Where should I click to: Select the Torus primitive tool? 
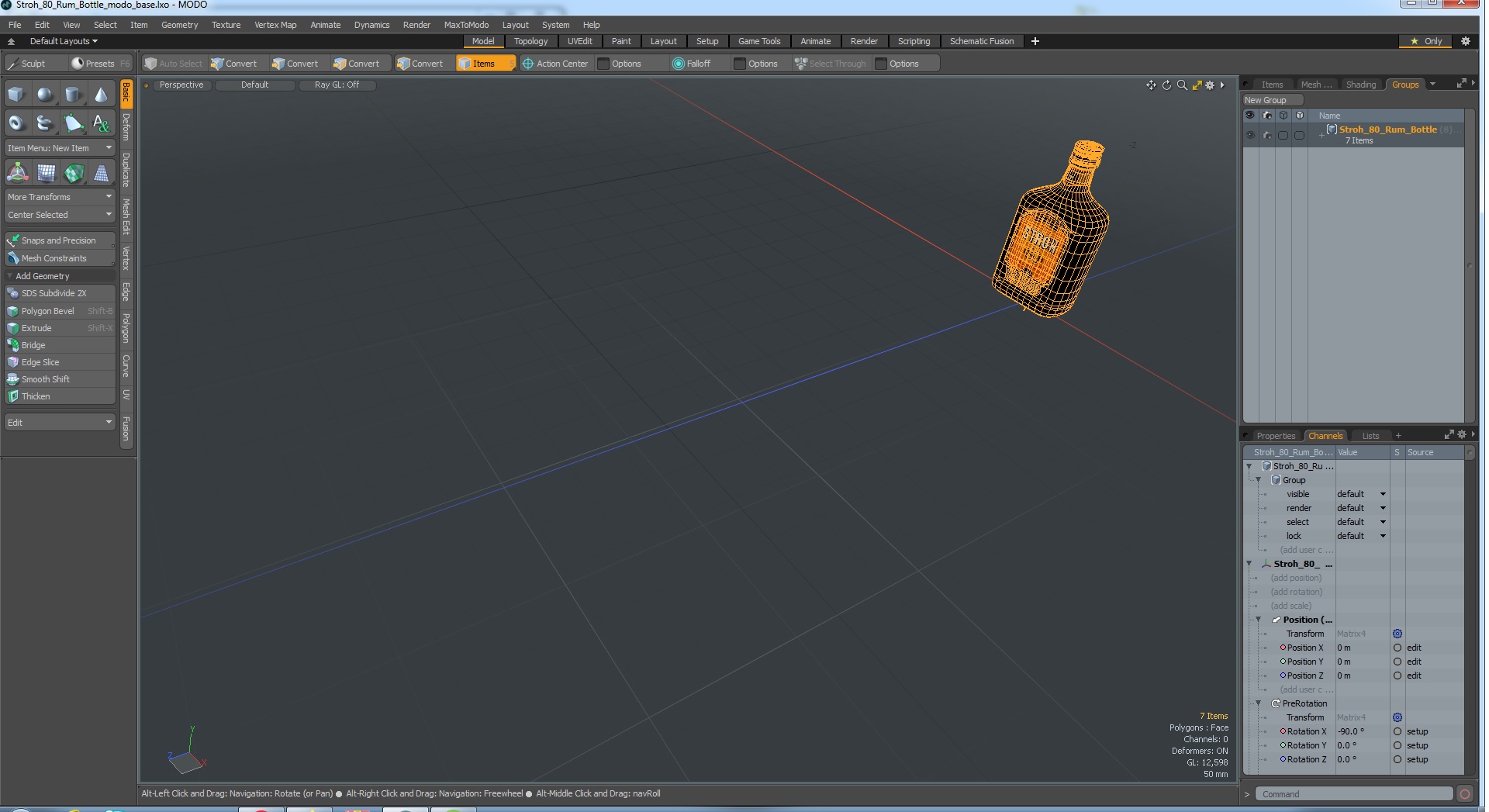[x=16, y=123]
